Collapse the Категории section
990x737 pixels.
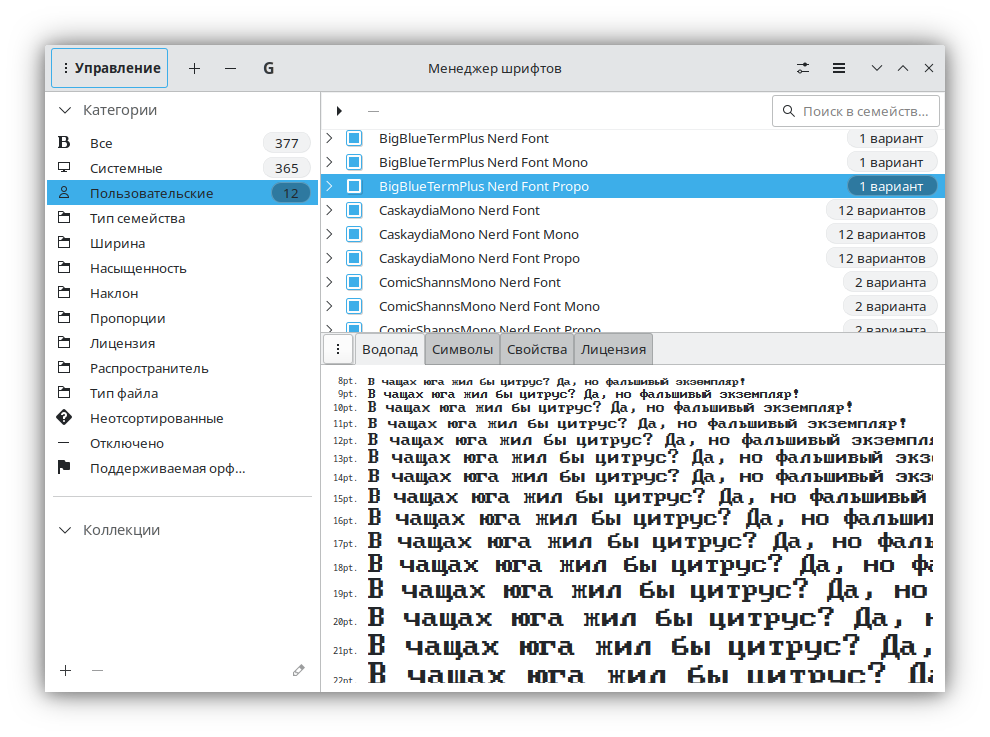64,110
